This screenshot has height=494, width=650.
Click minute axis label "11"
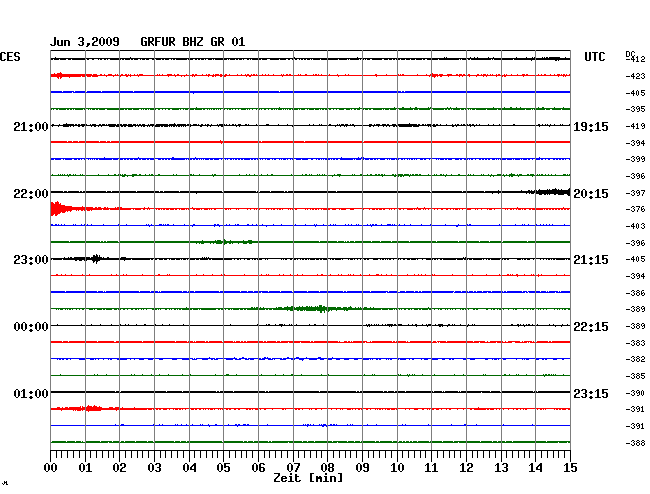click(431, 467)
